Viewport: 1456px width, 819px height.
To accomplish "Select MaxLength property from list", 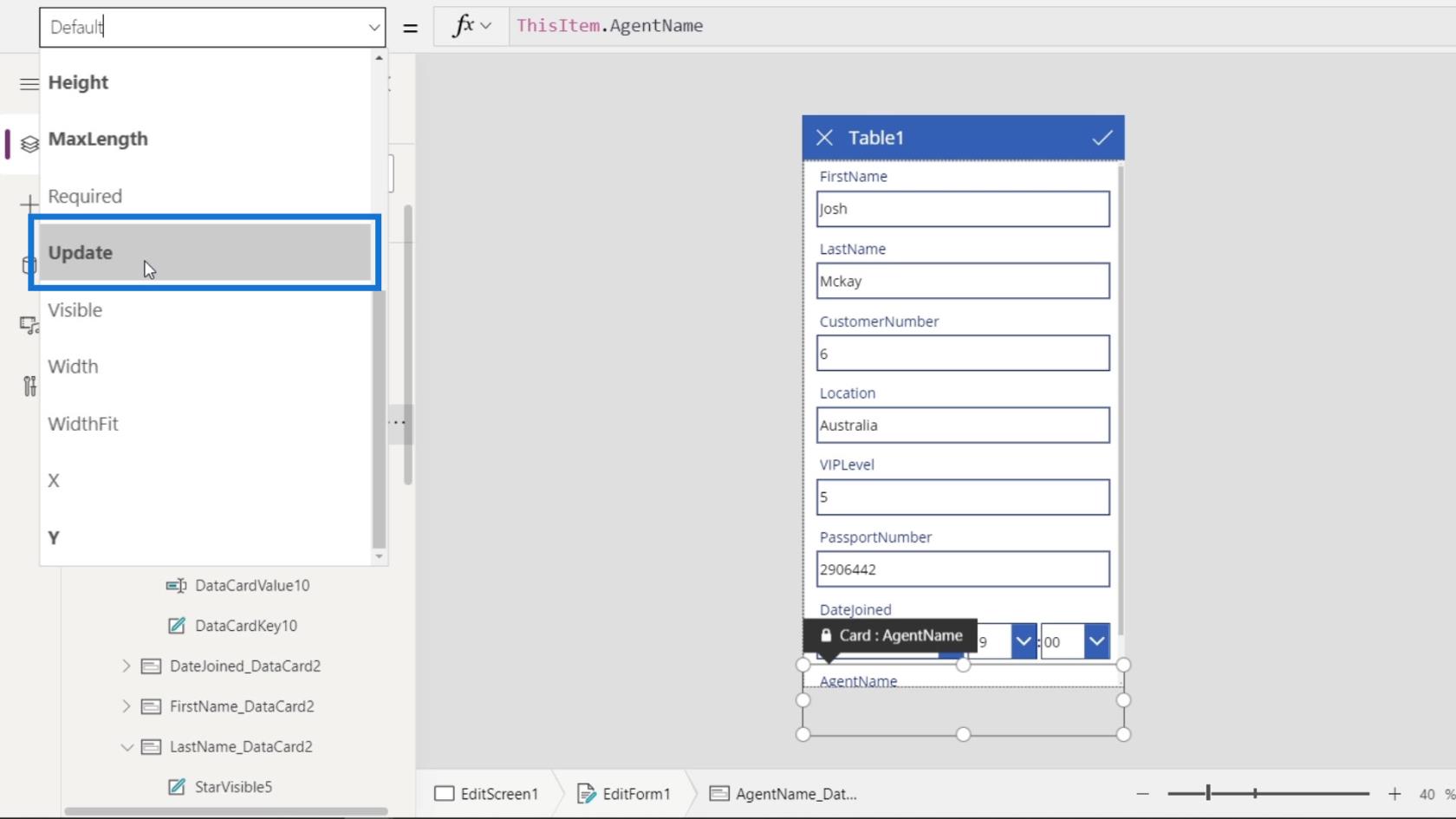I will coord(205,139).
